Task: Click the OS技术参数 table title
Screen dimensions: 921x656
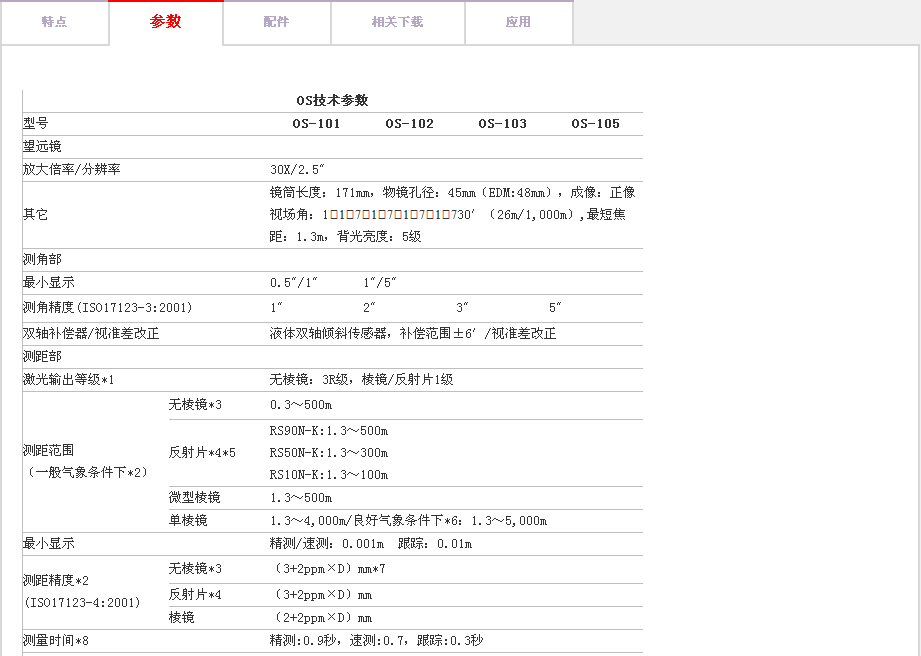Action: tap(332, 100)
